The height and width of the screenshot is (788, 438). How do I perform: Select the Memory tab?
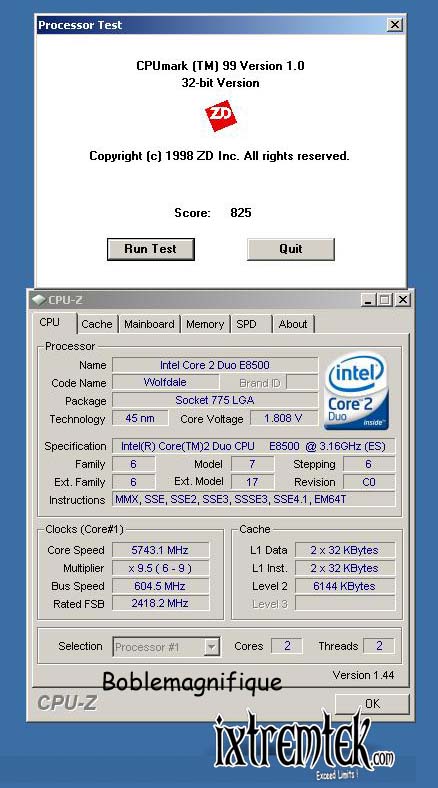205,325
